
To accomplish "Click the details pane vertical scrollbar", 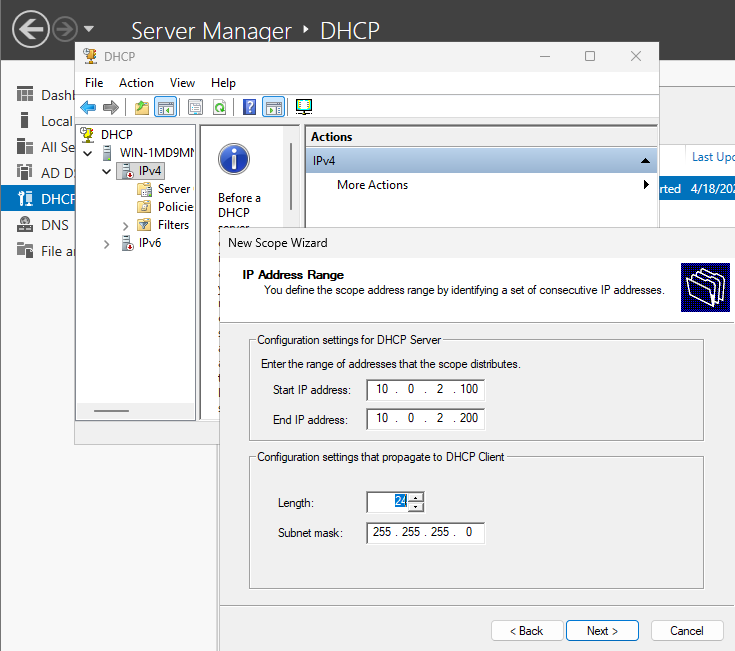I will tap(291, 177).
